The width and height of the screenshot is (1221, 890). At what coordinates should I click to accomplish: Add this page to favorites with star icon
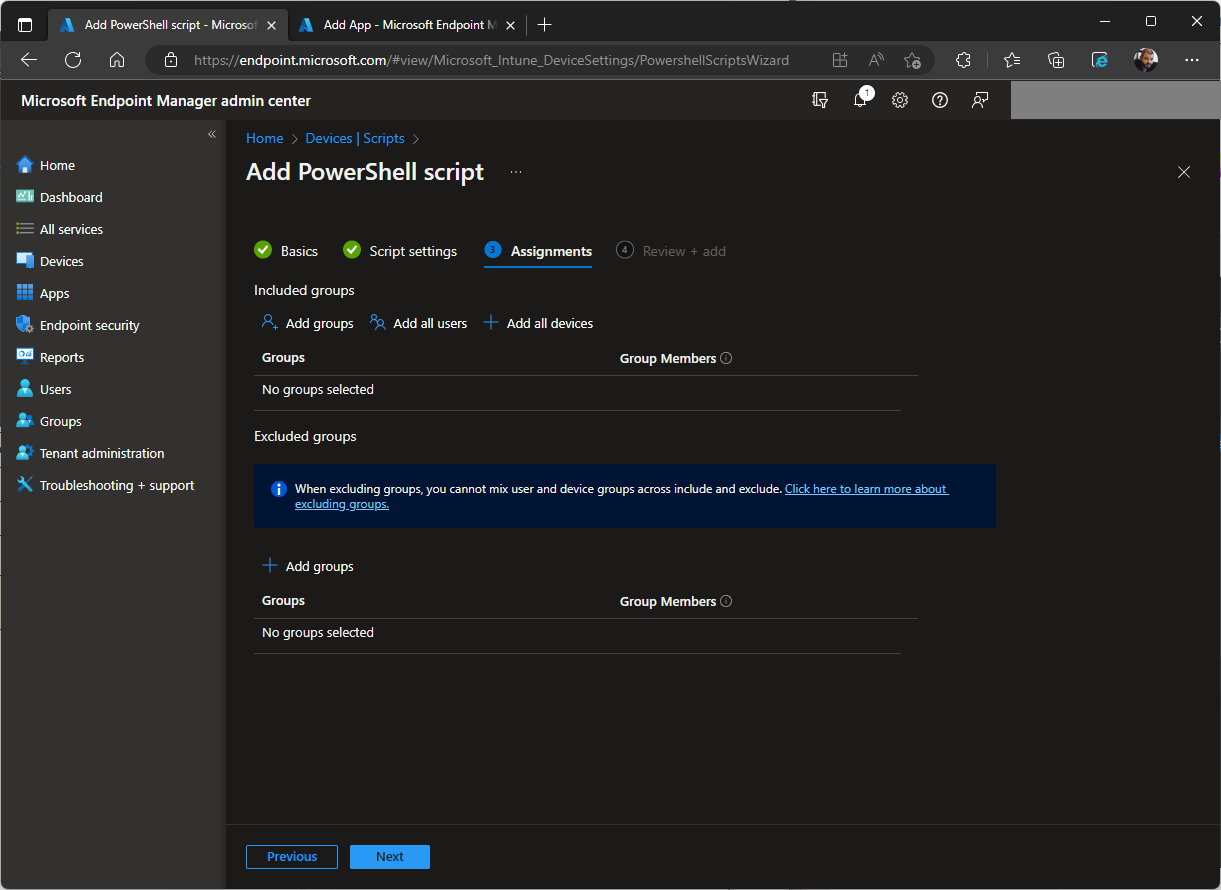click(912, 60)
